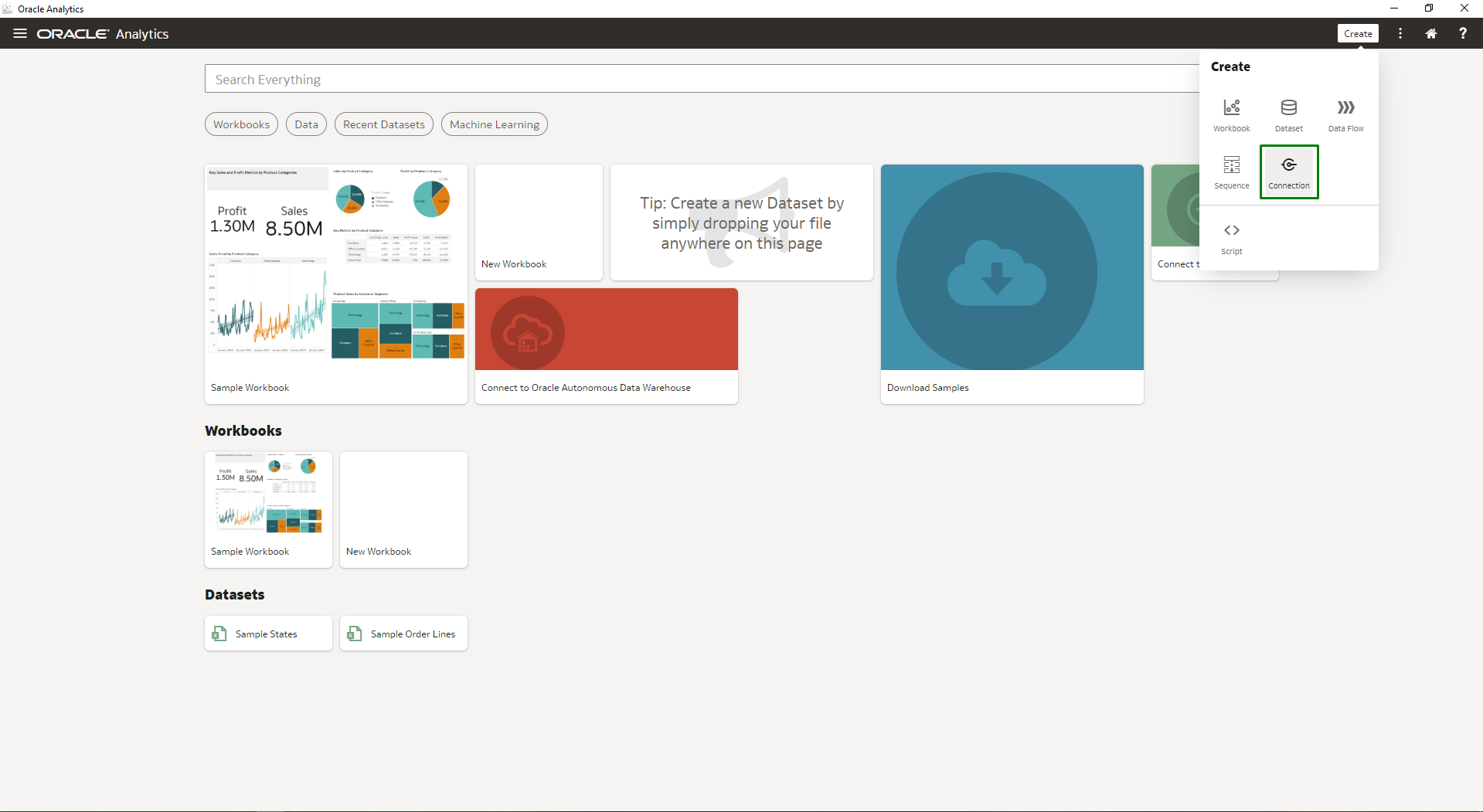
Task: Open the Home icon in the top toolbar
Action: pos(1430,33)
